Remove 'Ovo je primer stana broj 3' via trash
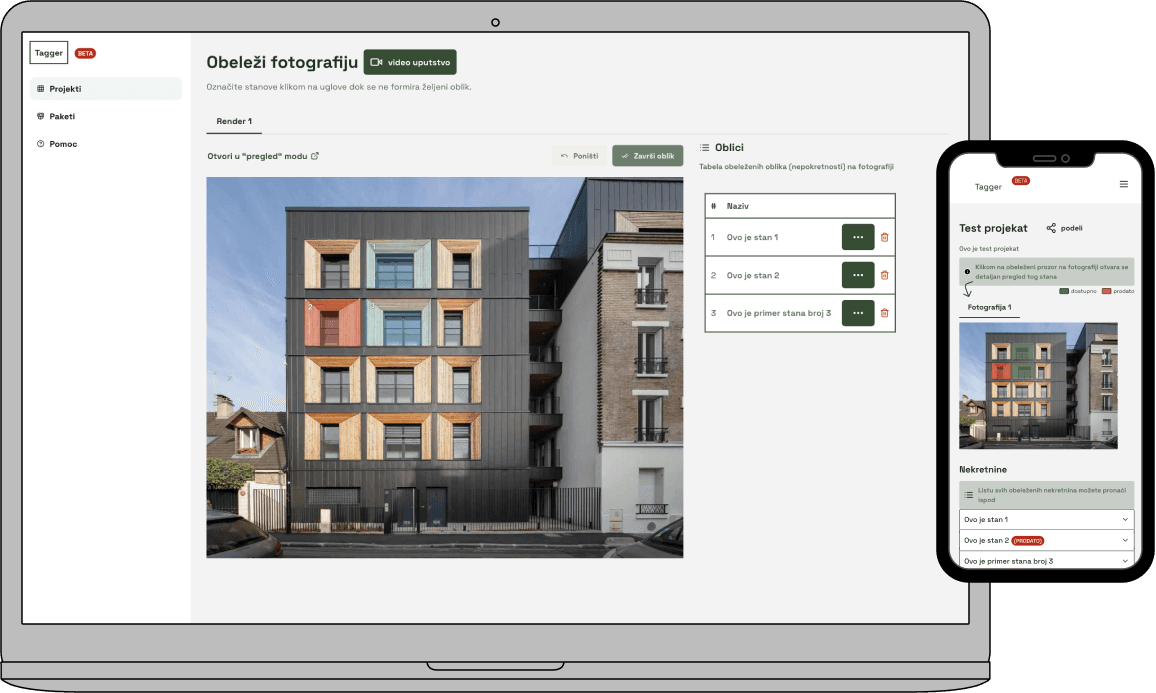Viewport: 1156px width, 693px height. click(884, 313)
